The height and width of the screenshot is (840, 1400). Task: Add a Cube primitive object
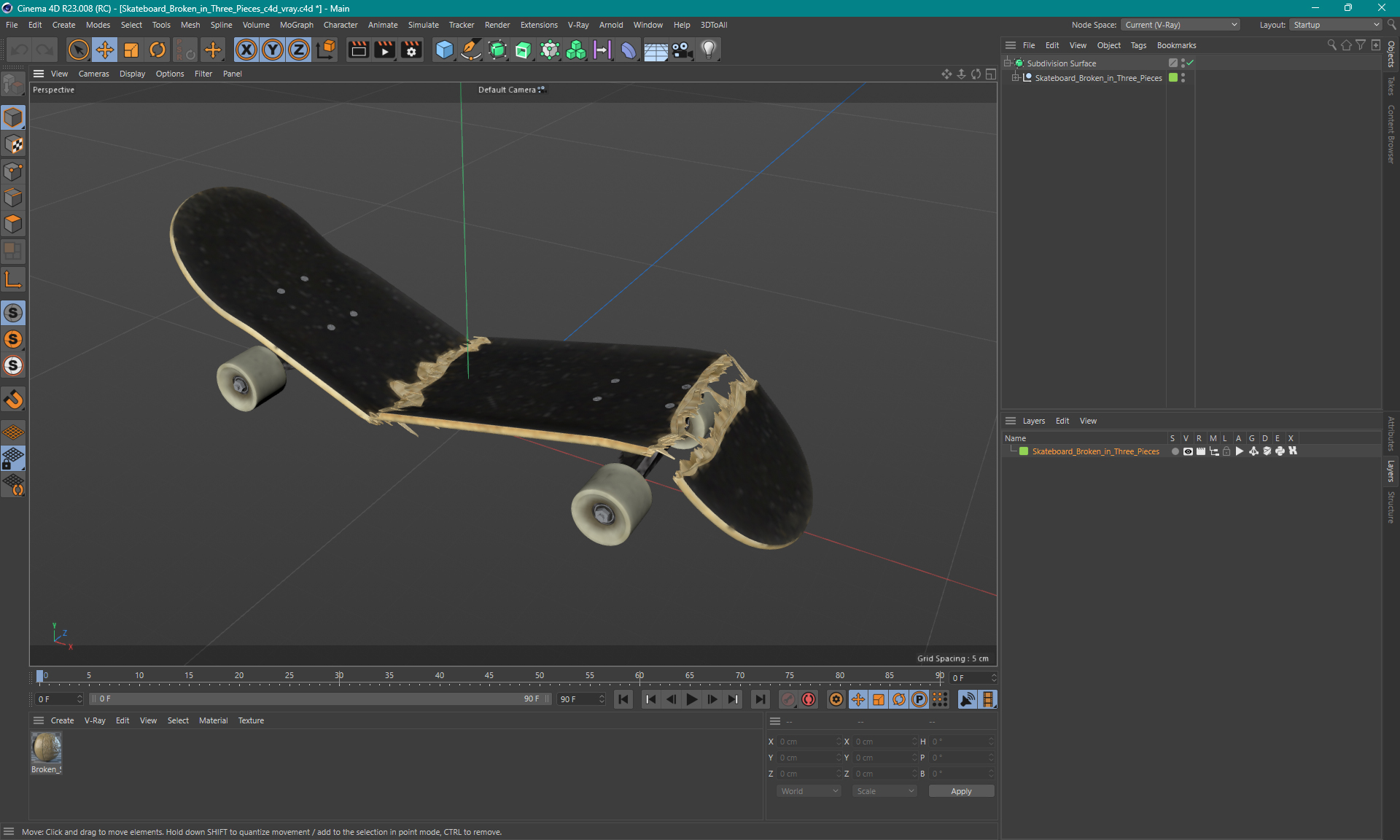(x=444, y=50)
